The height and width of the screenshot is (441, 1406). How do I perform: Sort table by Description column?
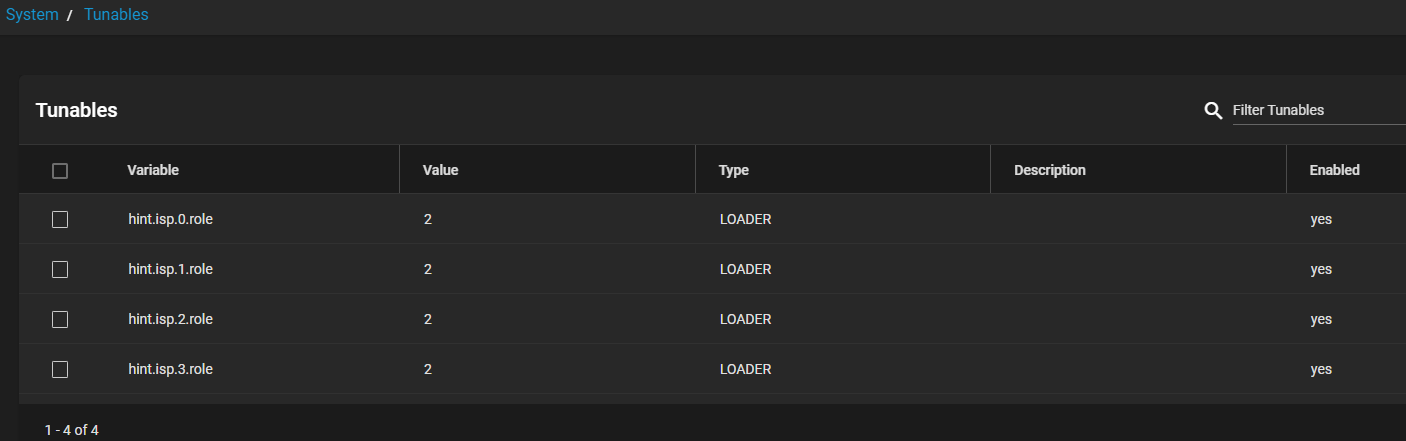click(x=1050, y=170)
